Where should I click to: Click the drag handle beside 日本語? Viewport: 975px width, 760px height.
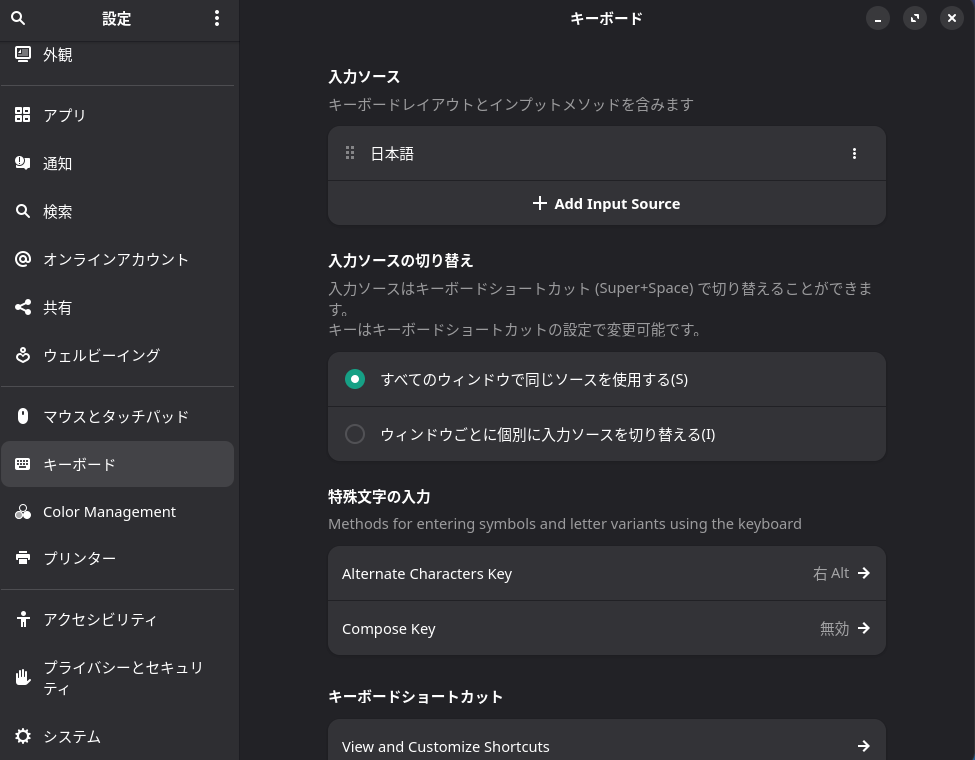(x=350, y=154)
